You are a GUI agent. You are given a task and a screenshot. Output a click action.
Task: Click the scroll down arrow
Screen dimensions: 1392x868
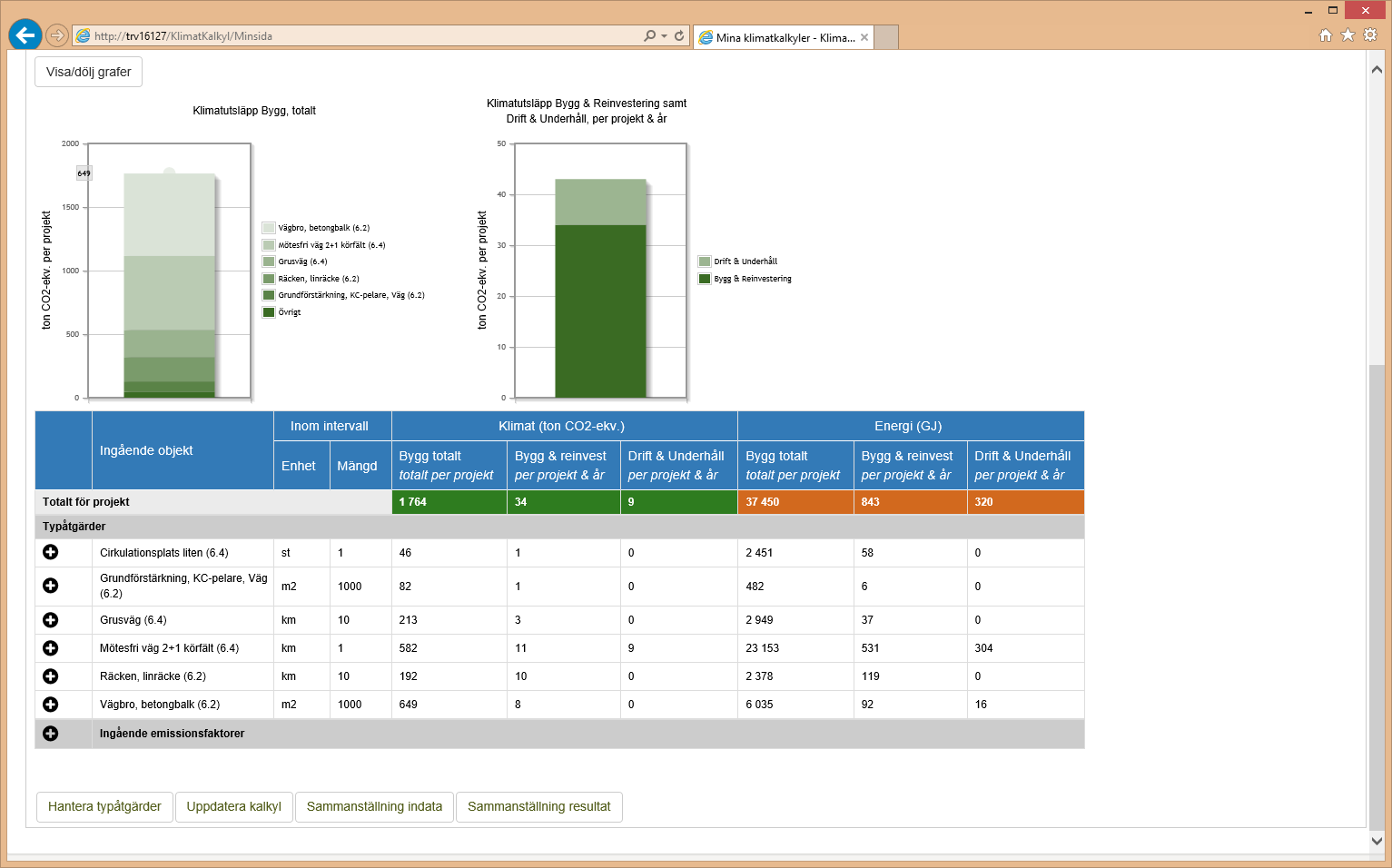pyautogui.click(x=1377, y=841)
